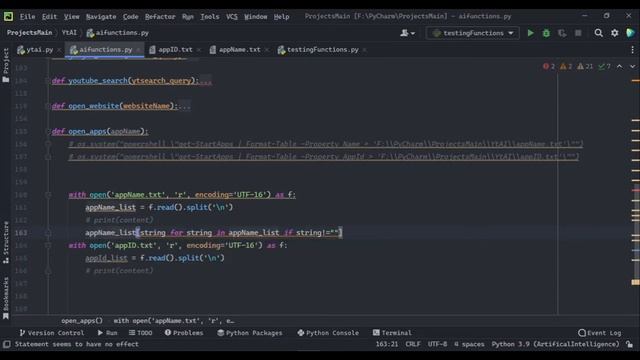Click aifunctions.py breadcrumb in navigation bar

tap(118, 33)
